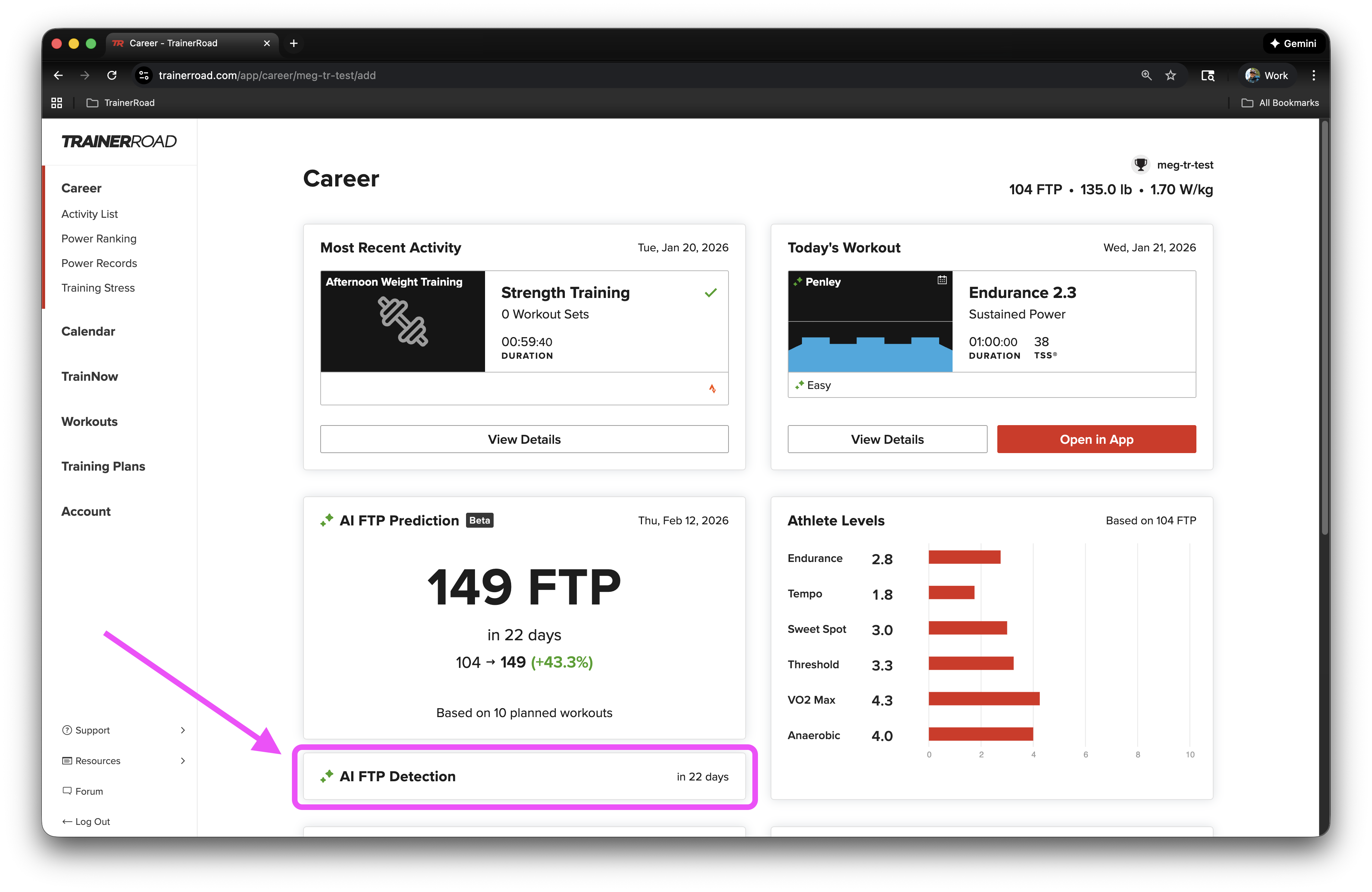The image size is (1372, 892).
Task: Click the TrainerRoad logo in sidebar
Action: tap(119, 141)
